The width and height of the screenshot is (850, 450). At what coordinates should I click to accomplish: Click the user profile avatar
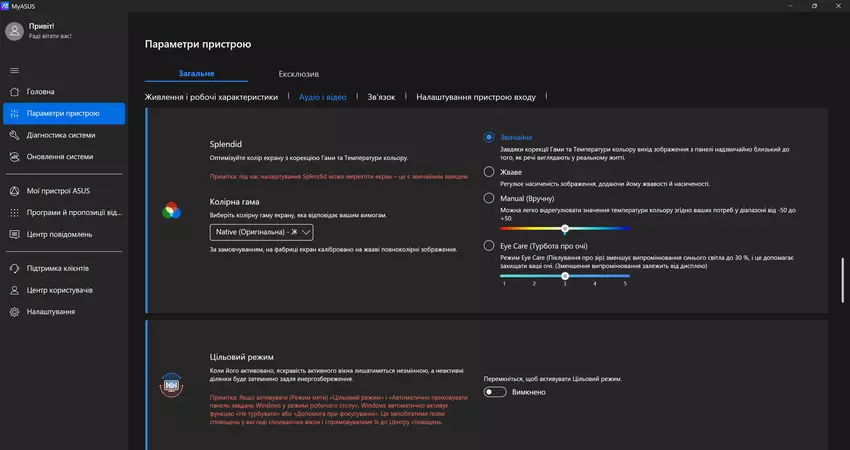point(14,31)
